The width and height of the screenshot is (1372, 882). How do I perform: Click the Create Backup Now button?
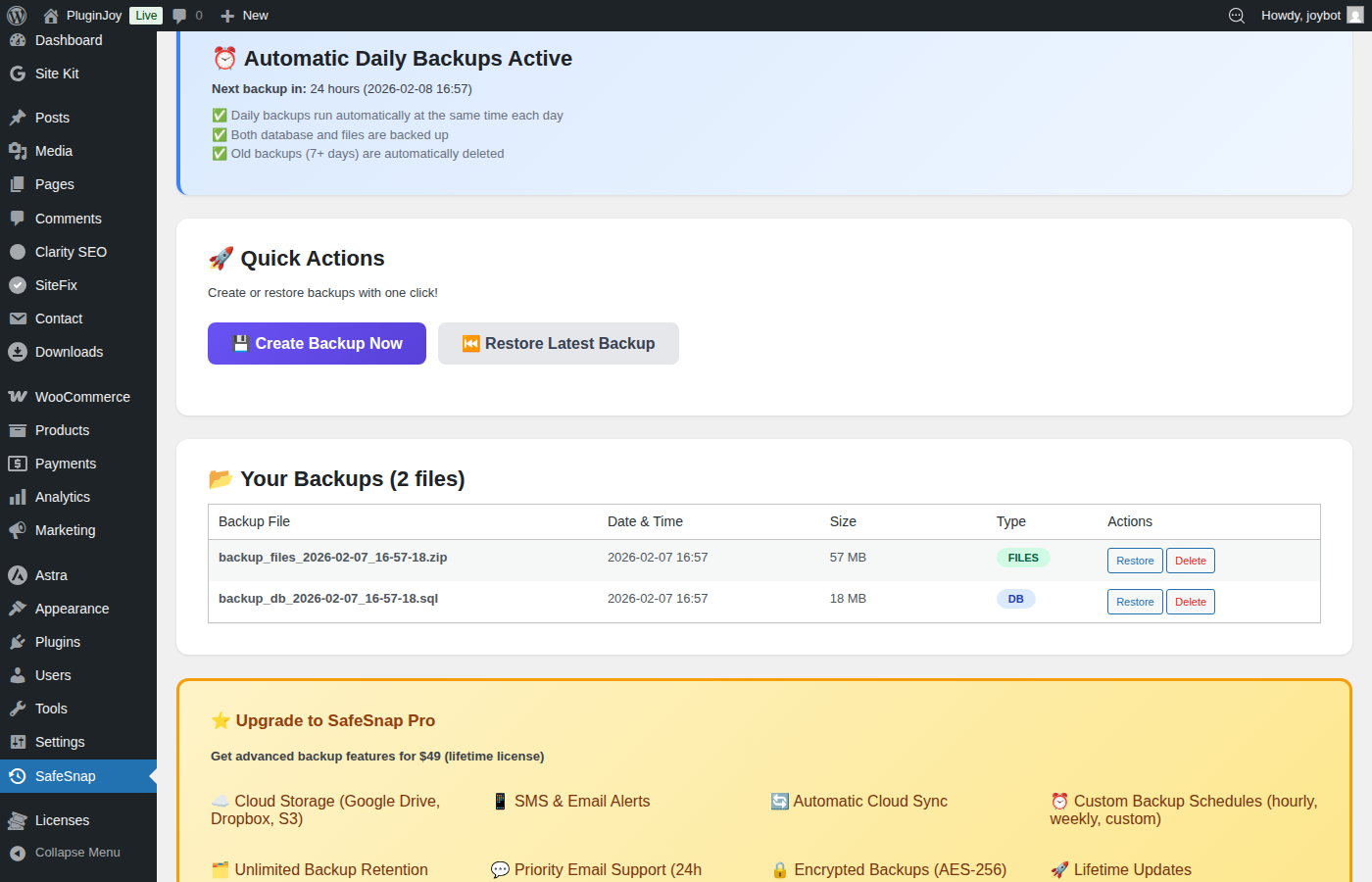pos(317,343)
